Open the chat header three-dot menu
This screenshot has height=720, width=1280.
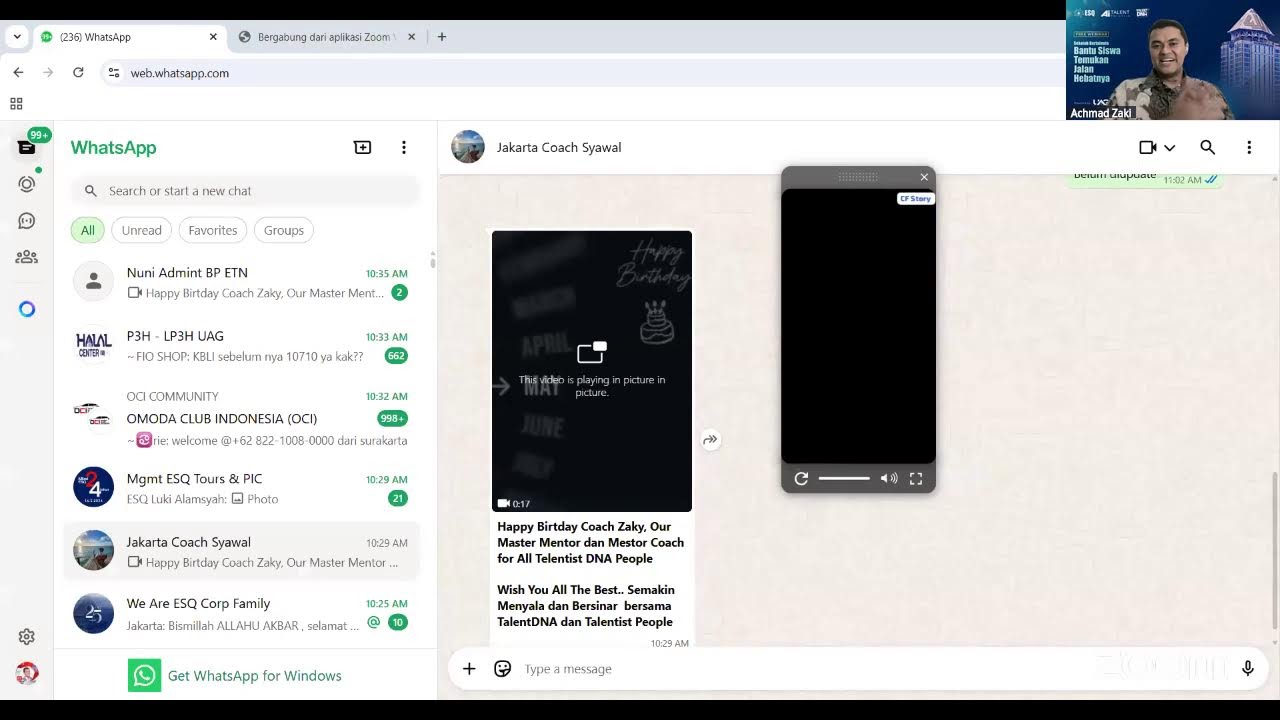coord(1249,147)
